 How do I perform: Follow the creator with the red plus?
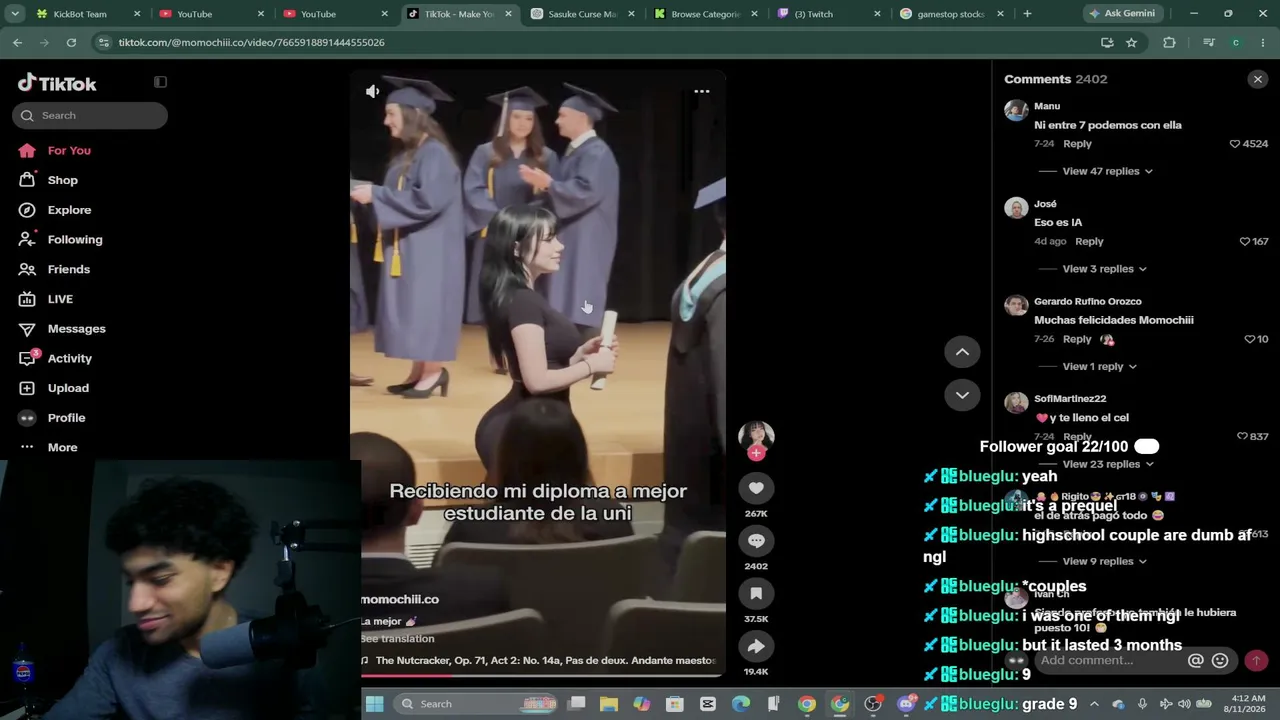(x=756, y=453)
